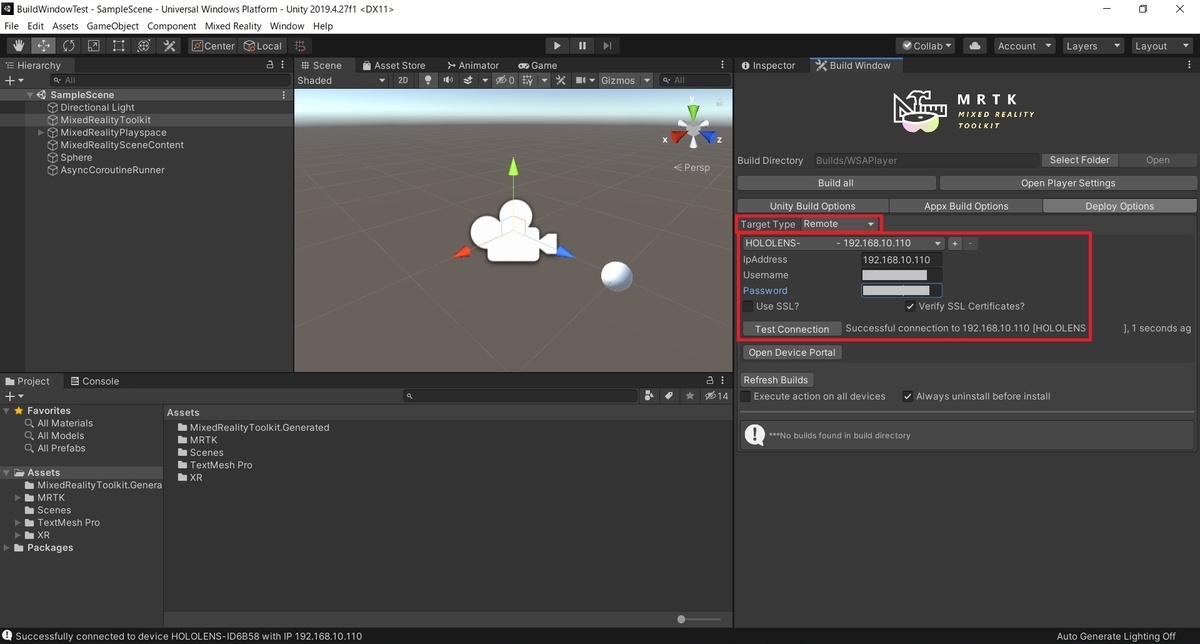
Task: Toggle 2D scene view mode
Action: click(x=403, y=80)
